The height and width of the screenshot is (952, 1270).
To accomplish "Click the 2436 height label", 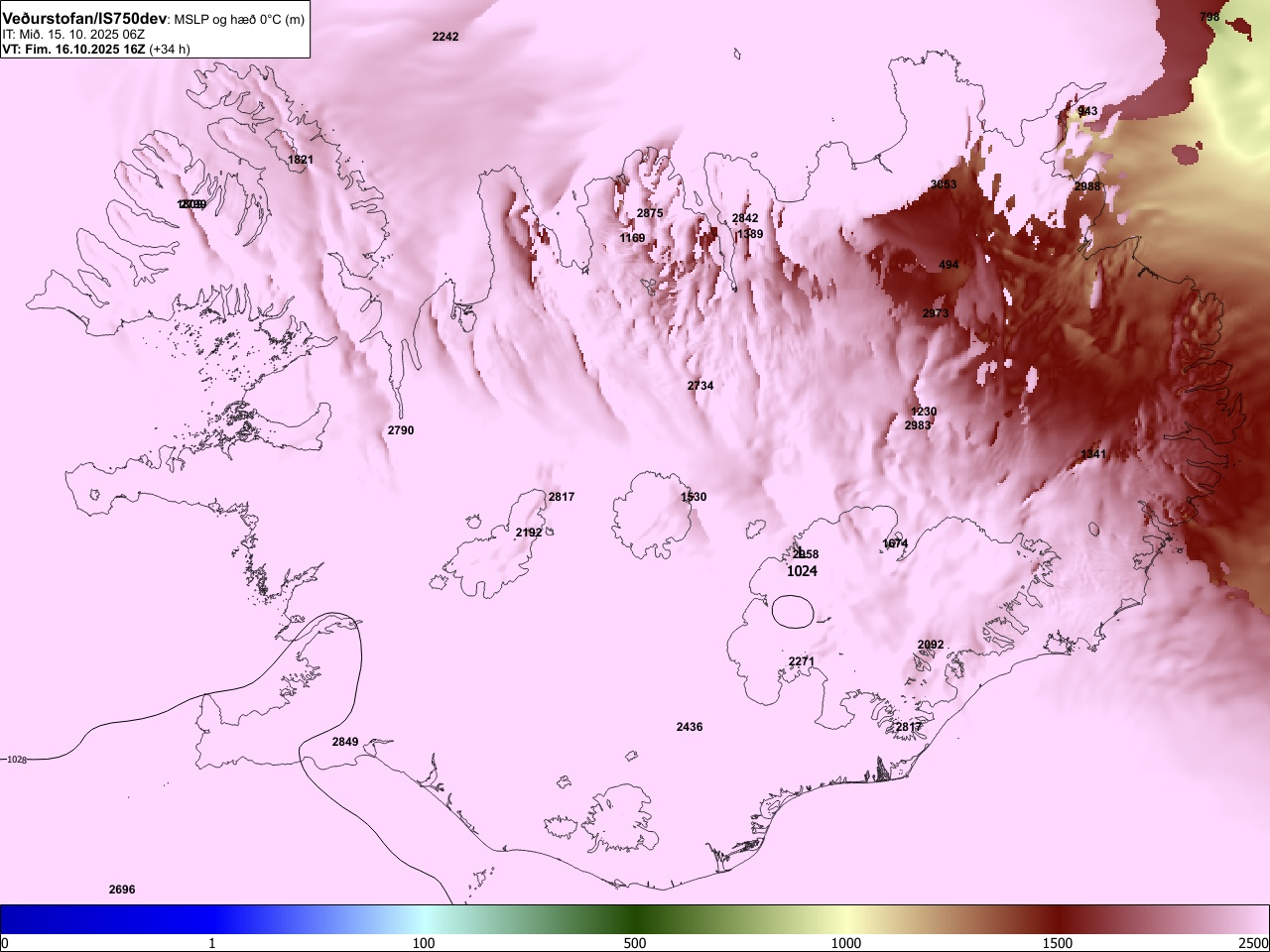I will click(690, 727).
